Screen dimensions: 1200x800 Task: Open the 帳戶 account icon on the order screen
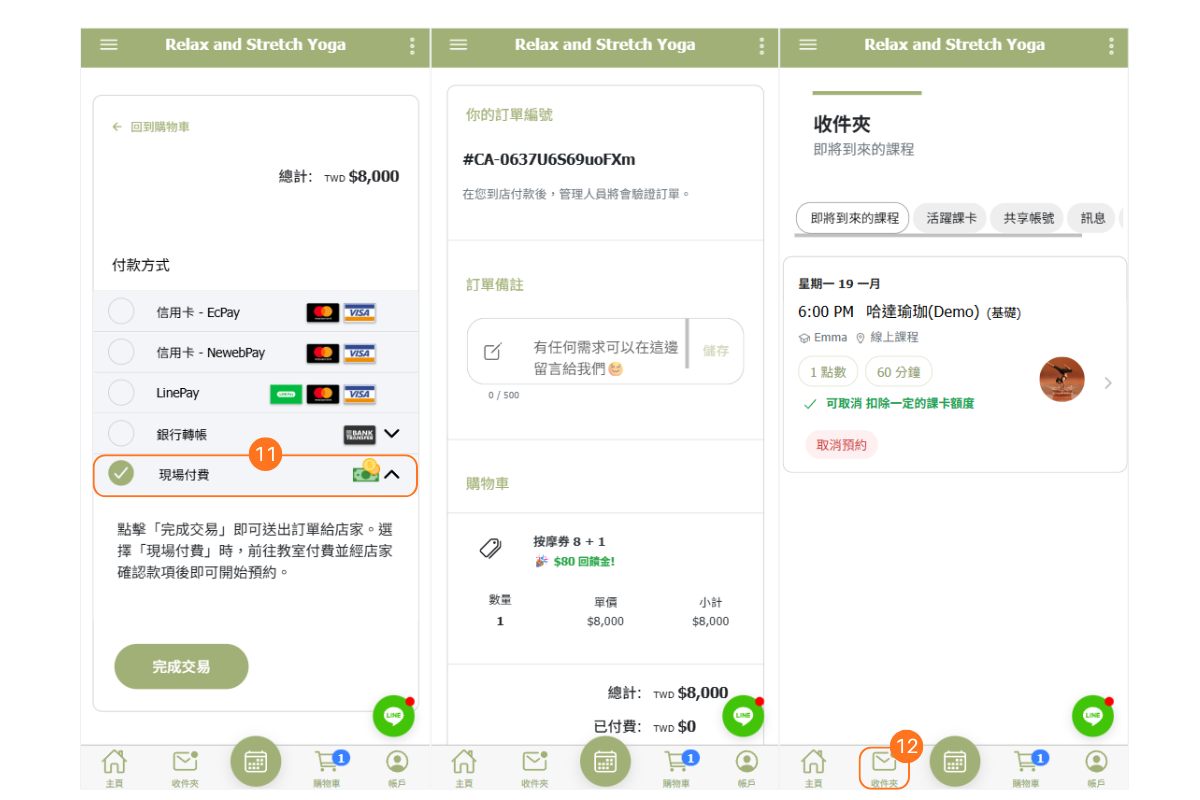[x=747, y=764]
